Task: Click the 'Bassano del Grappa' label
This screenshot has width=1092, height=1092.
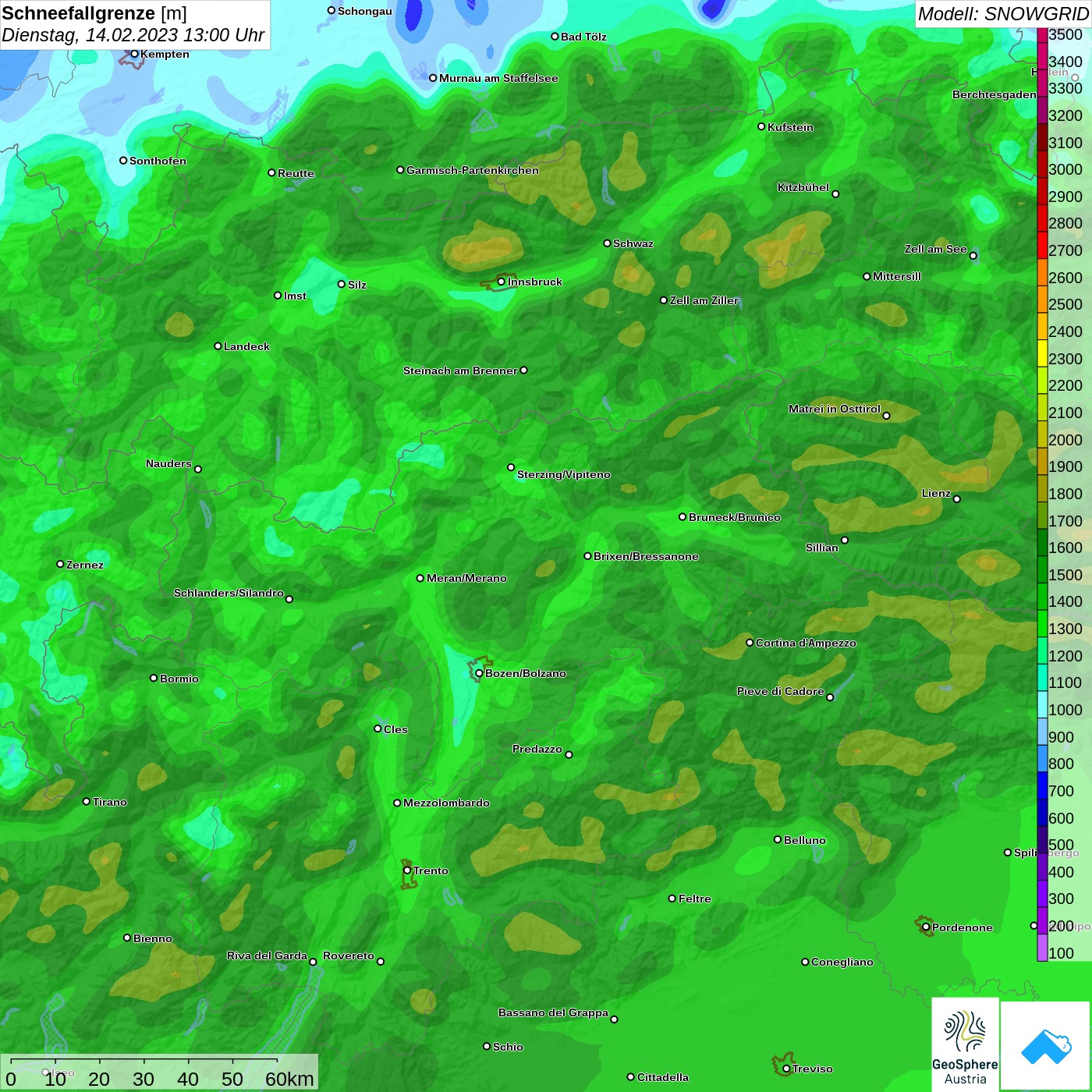Action: tap(554, 1012)
